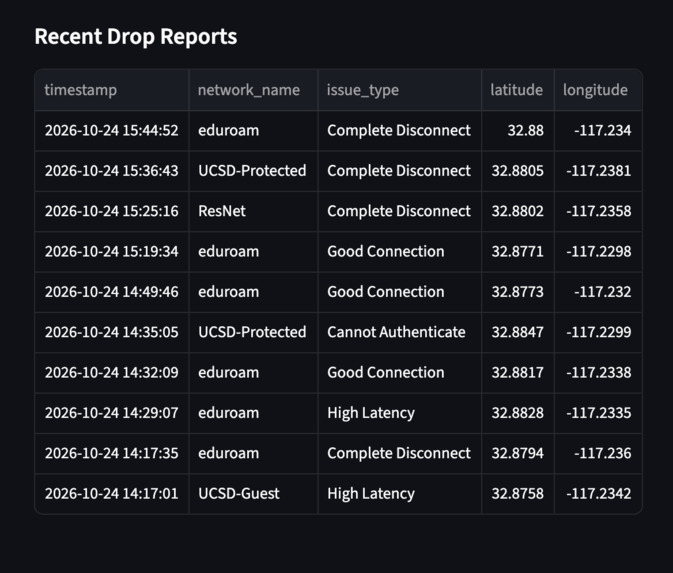Viewport: 673px width, 573px height.
Task: Select latitude value 32.8758
Action: pos(518,494)
